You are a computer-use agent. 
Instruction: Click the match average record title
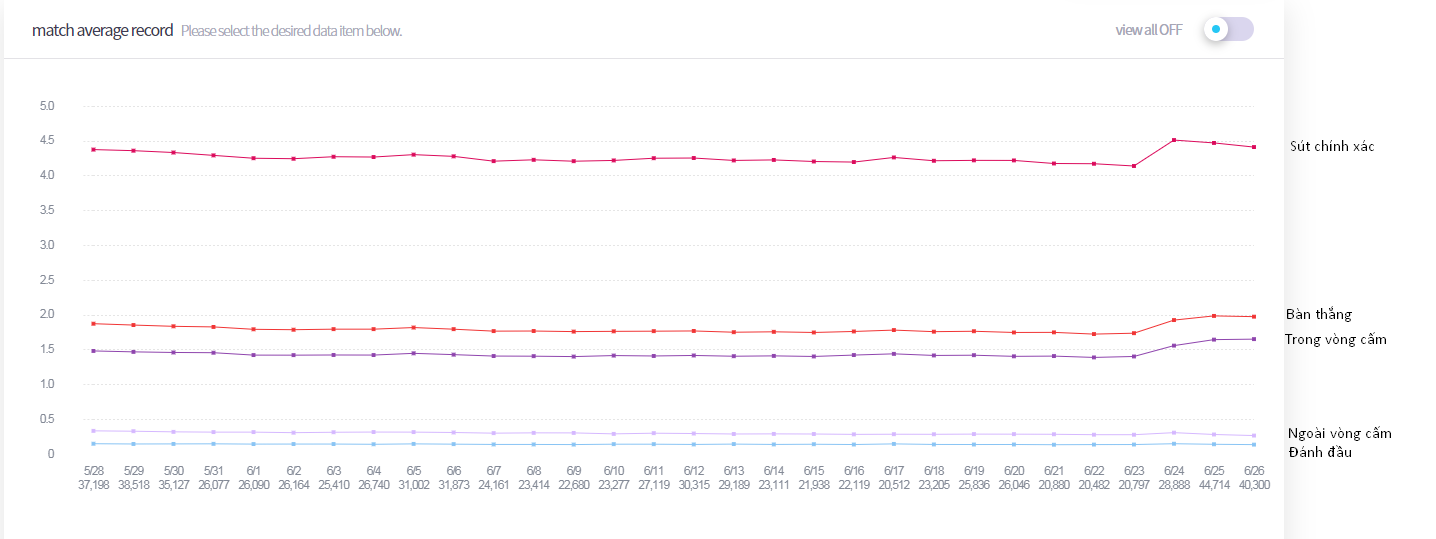click(102, 30)
